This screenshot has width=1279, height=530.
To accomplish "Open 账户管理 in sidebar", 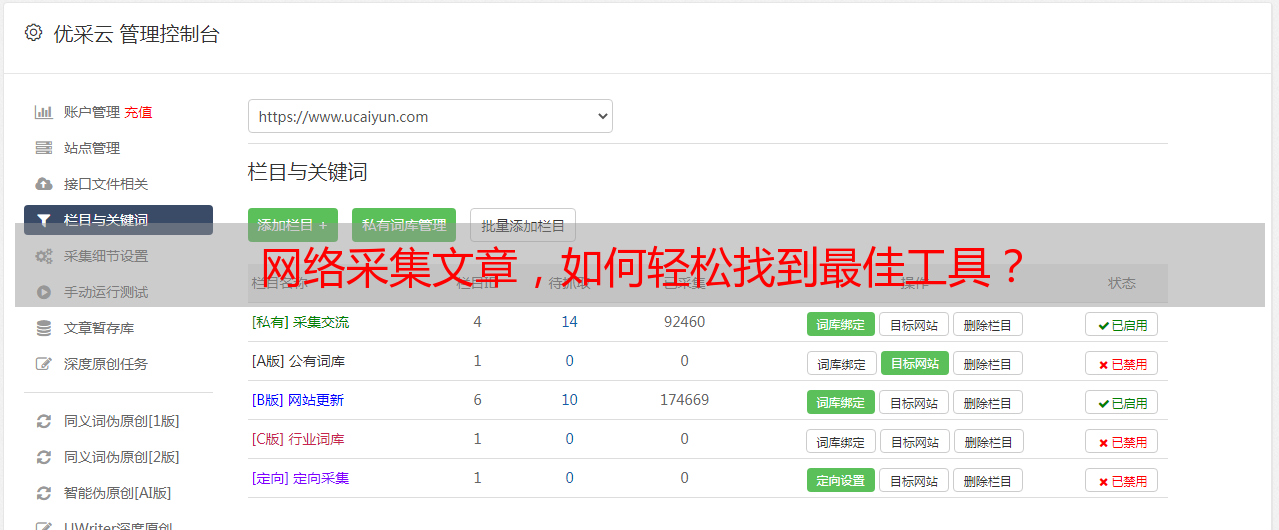I will coord(91,112).
